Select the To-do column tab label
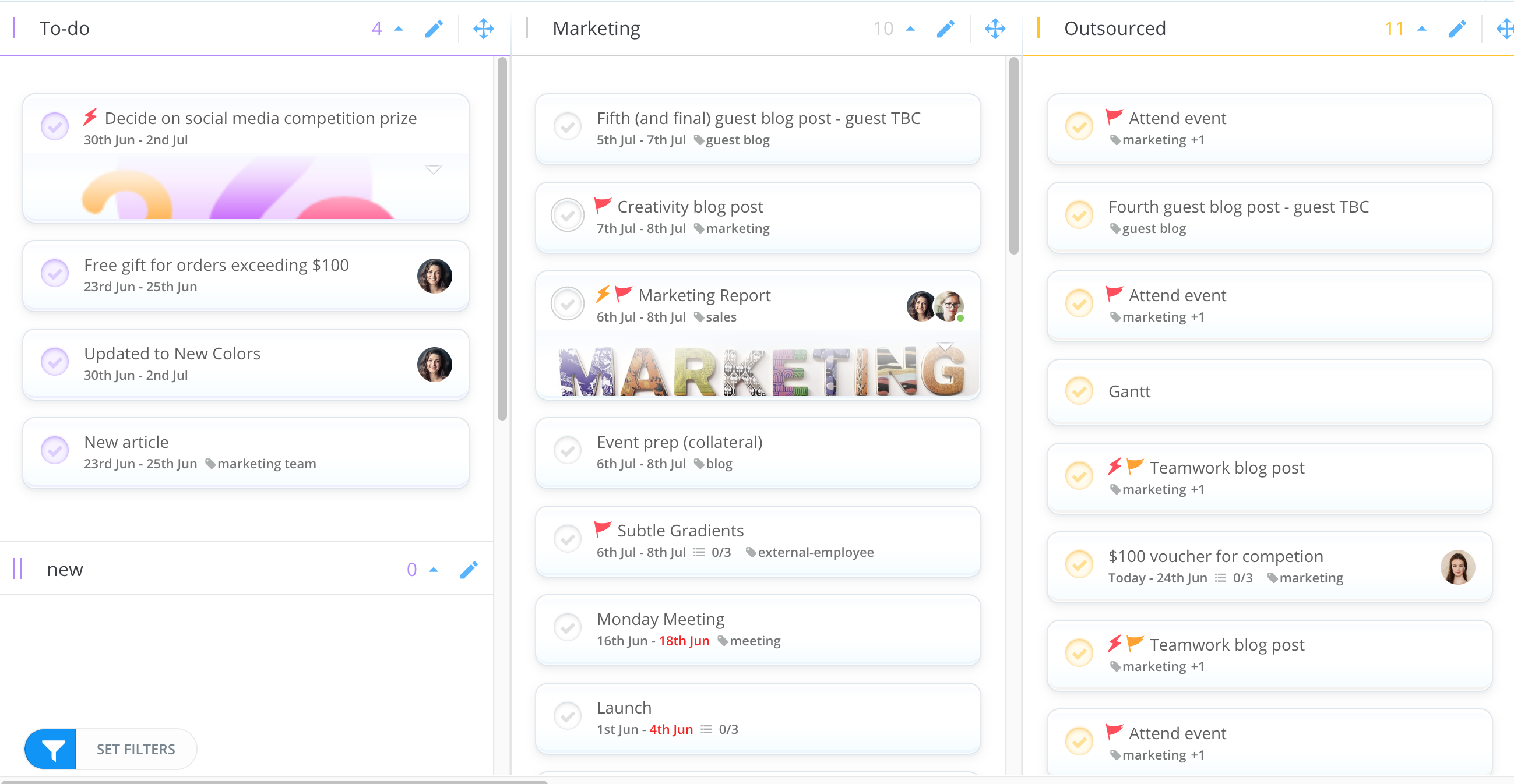 point(63,27)
